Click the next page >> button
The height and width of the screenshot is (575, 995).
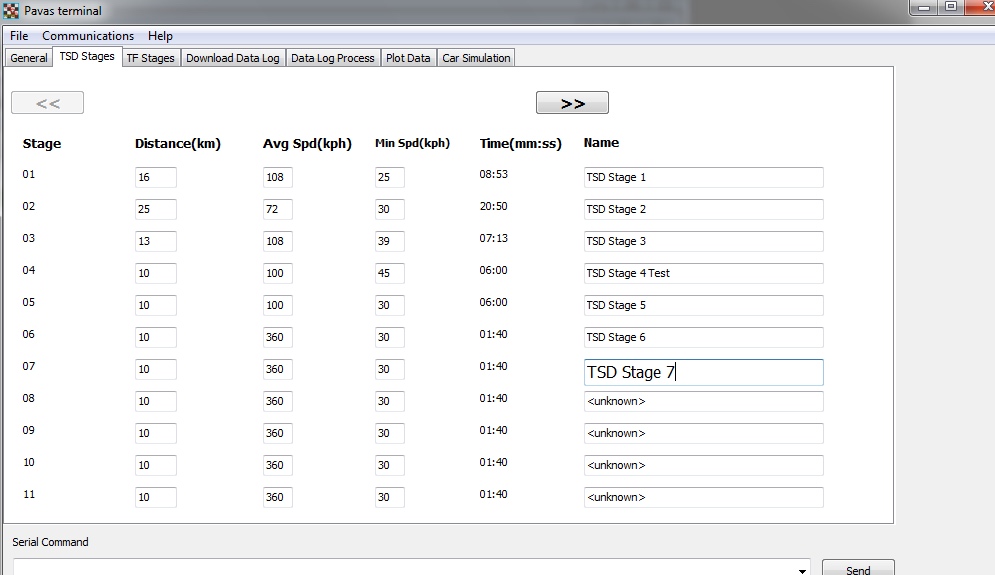[572, 103]
